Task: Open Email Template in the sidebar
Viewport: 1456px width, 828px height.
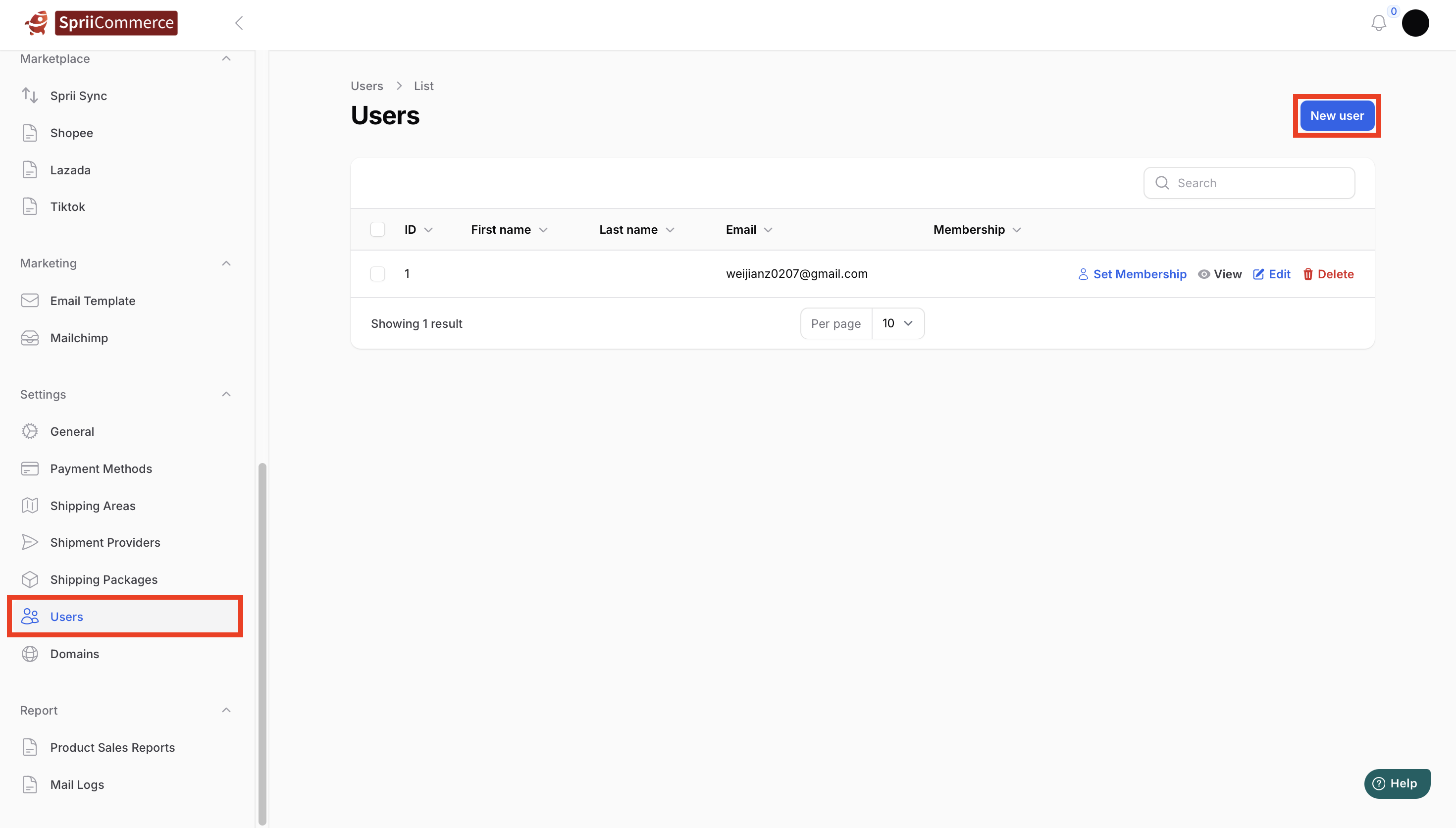Action: (x=93, y=301)
